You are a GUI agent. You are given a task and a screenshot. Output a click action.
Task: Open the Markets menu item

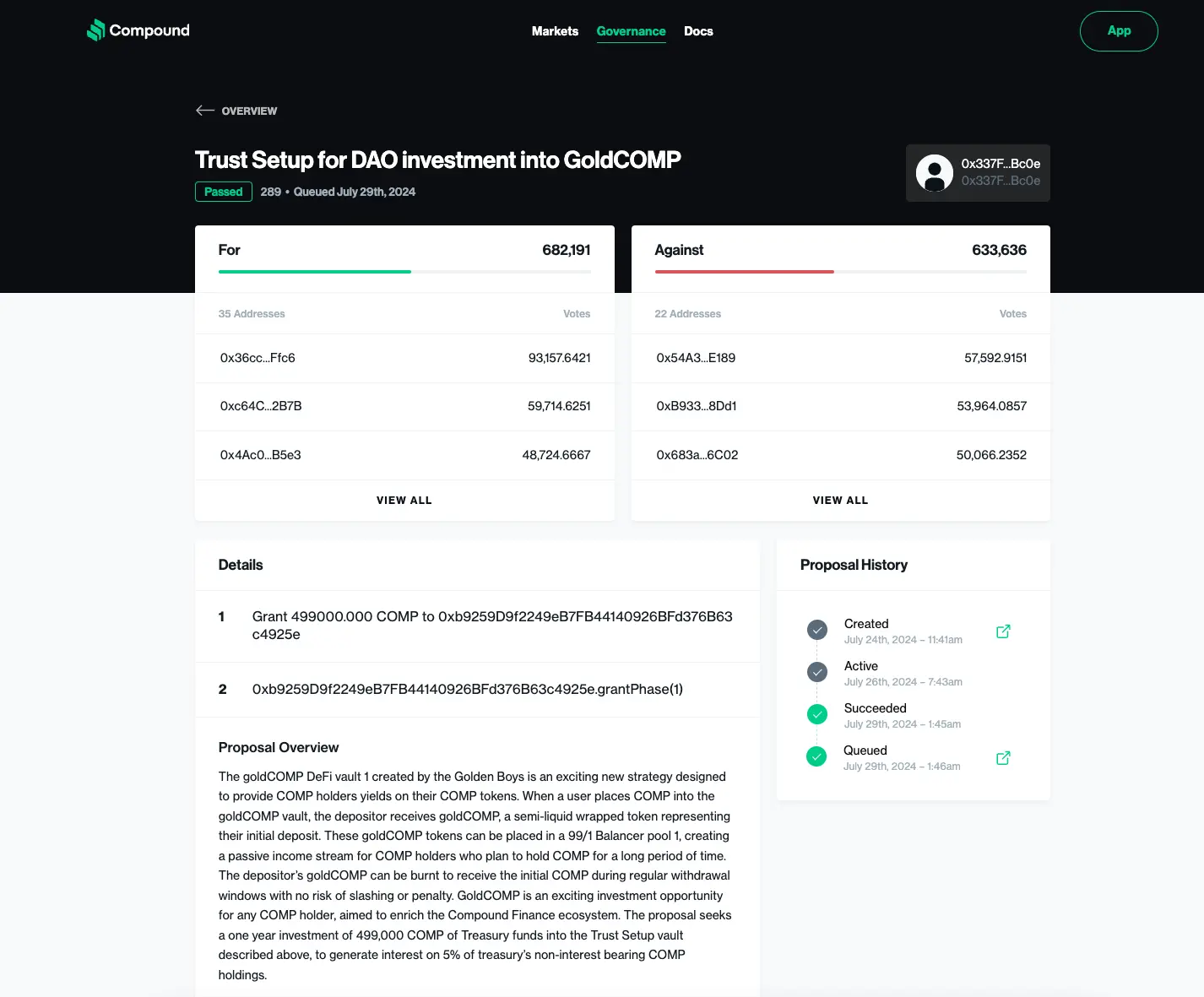(555, 31)
